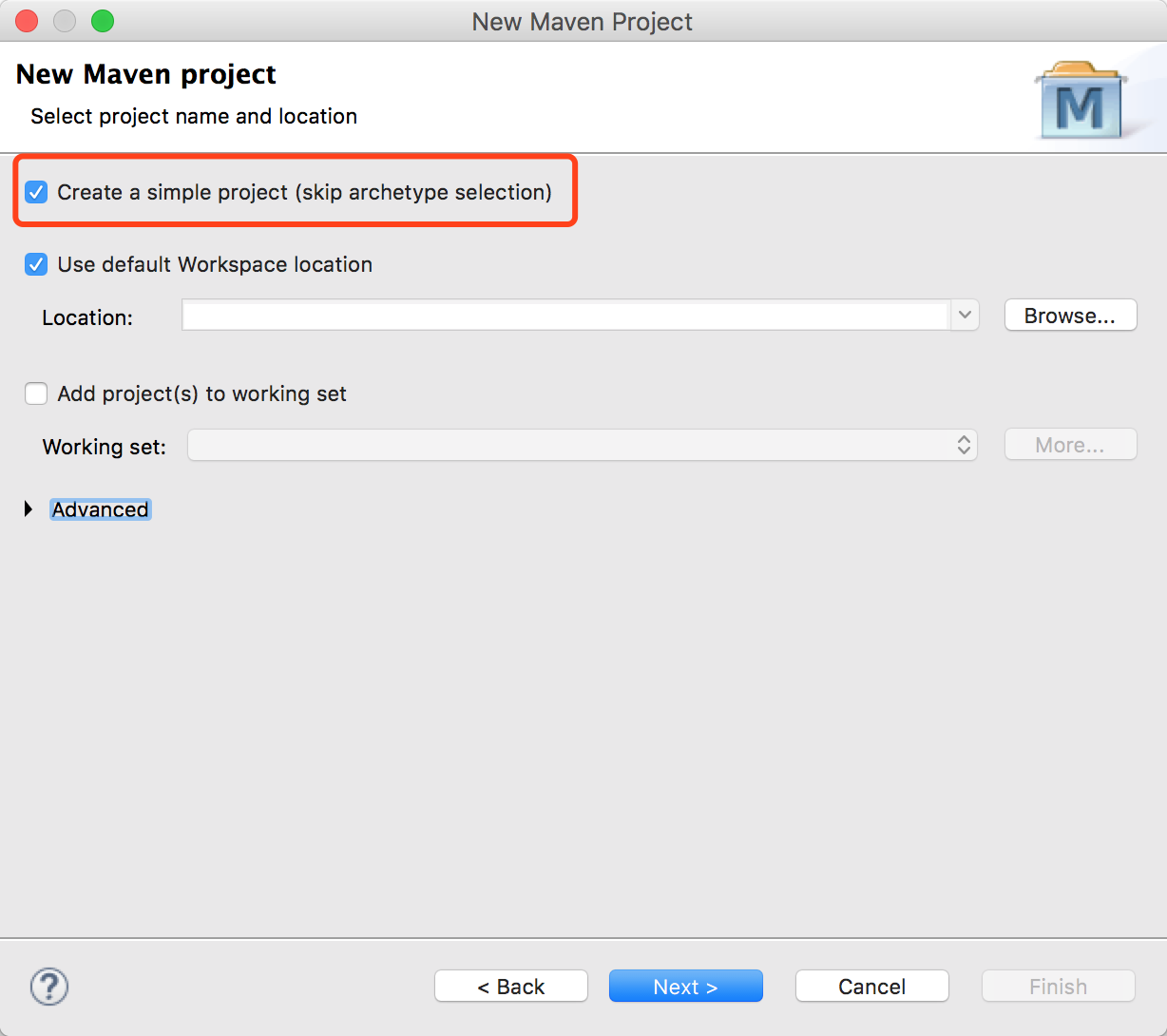
Task: Proceed by clicking Next
Action: click(x=685, y=986)
